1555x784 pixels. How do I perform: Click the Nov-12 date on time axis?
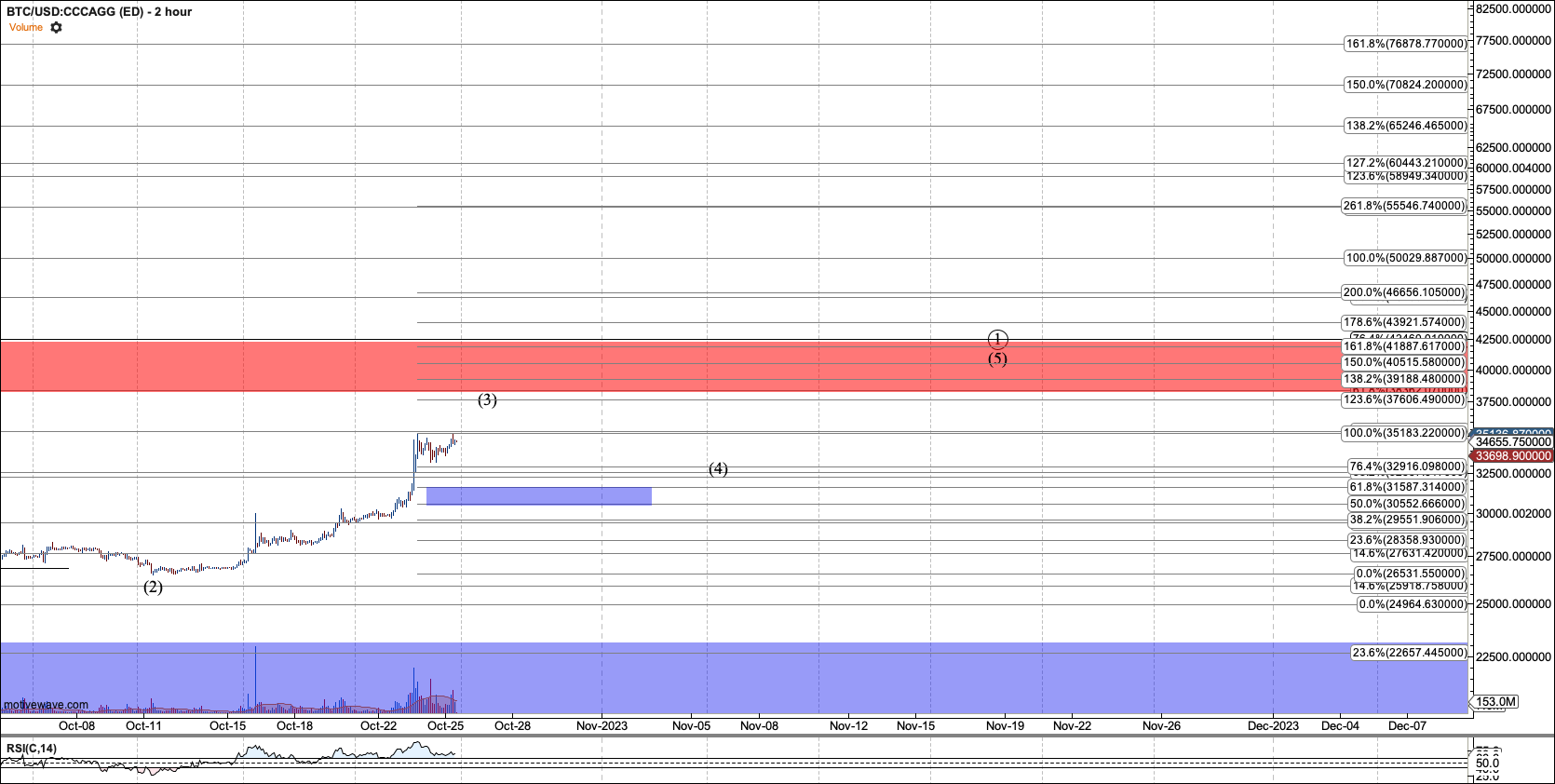click(x=849, y=726)
